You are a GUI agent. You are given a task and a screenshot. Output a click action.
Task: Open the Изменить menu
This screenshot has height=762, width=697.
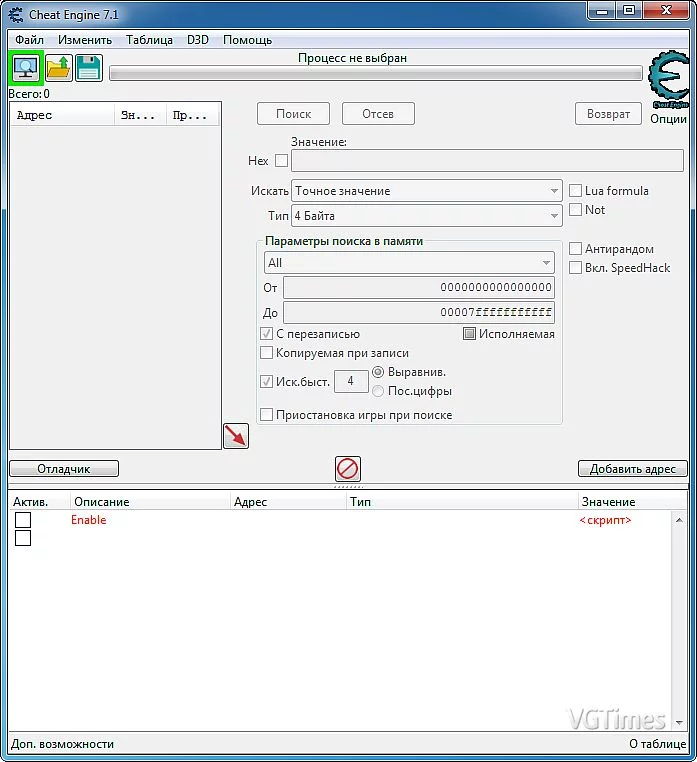pos(85,40)
